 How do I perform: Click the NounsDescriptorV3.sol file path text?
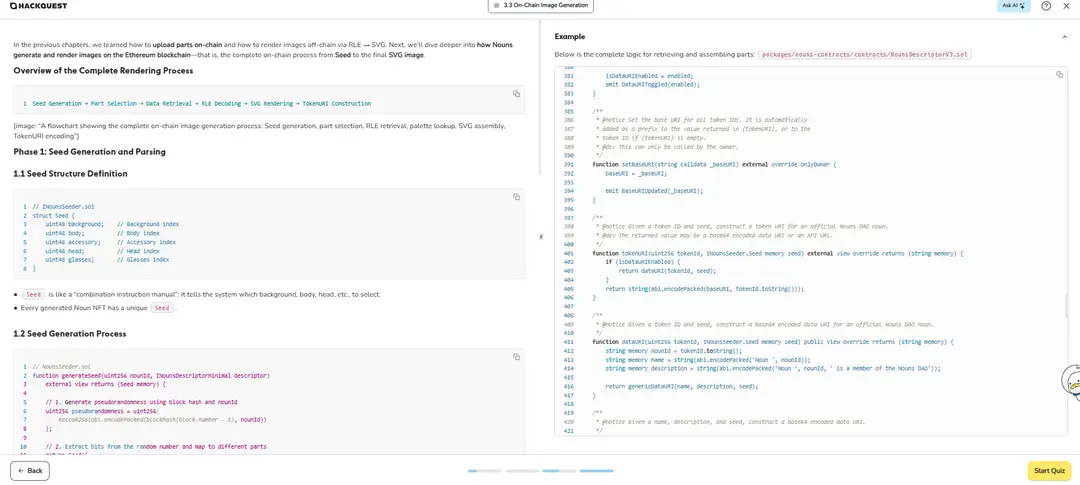click(x=863, y=54)
